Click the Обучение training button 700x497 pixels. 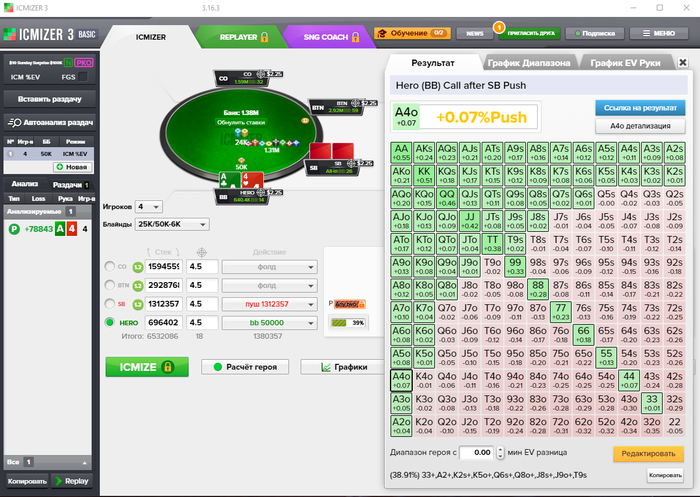(x=412, y=33)
